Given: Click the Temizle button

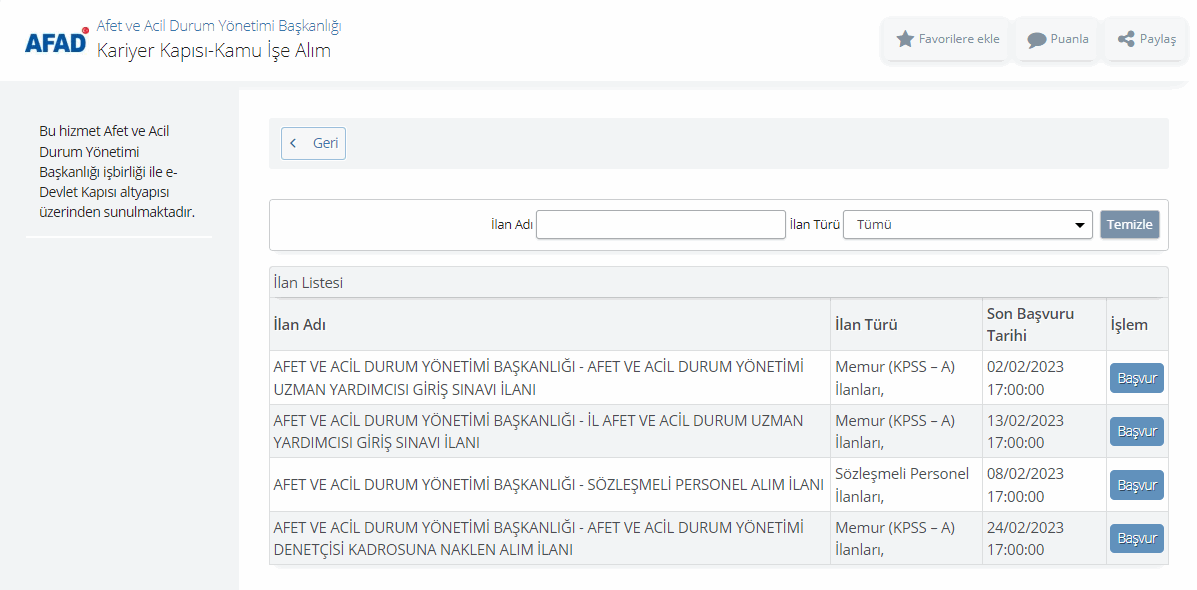Looking at the screenshot, I should click(x=1129, y=224).
